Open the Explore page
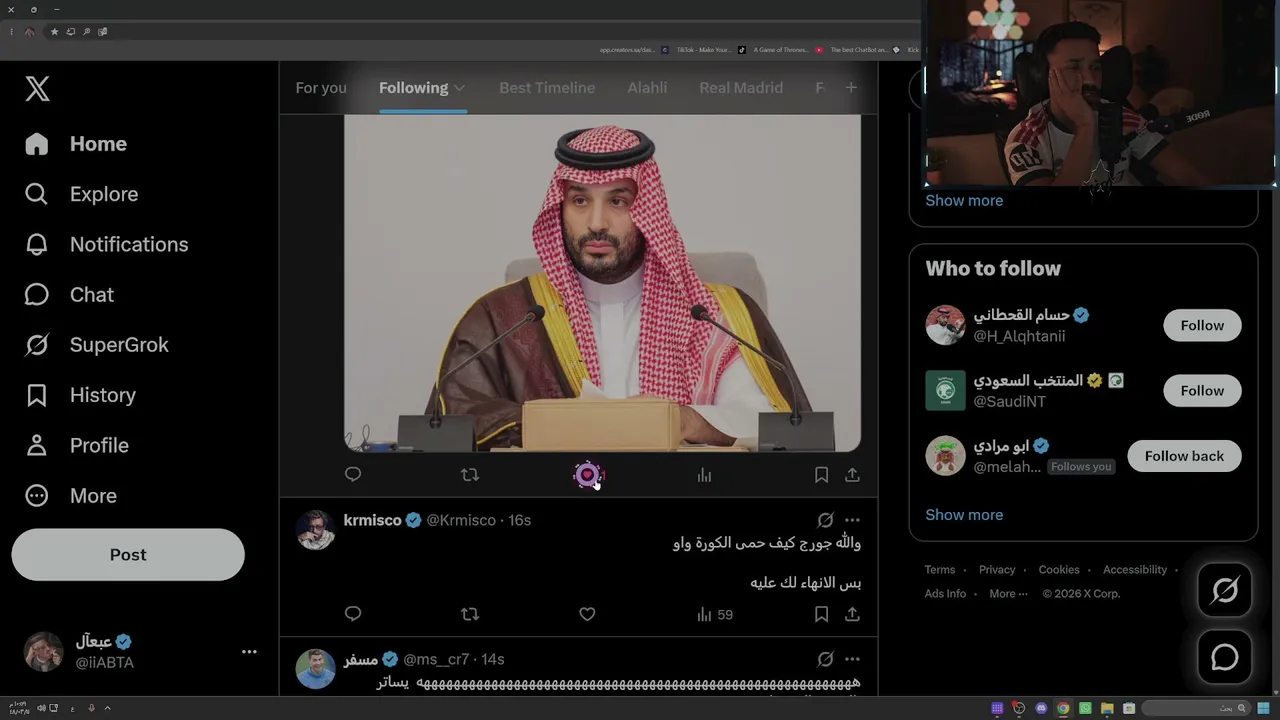 (81, 194)
